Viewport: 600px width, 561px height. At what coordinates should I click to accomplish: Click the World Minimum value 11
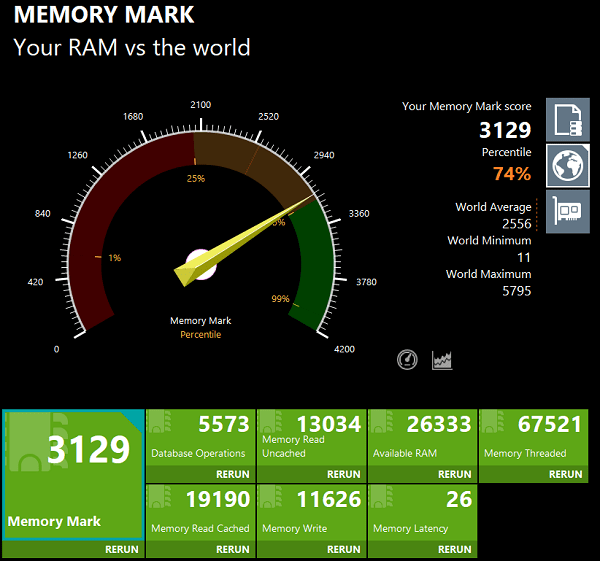tap(524, 257)
